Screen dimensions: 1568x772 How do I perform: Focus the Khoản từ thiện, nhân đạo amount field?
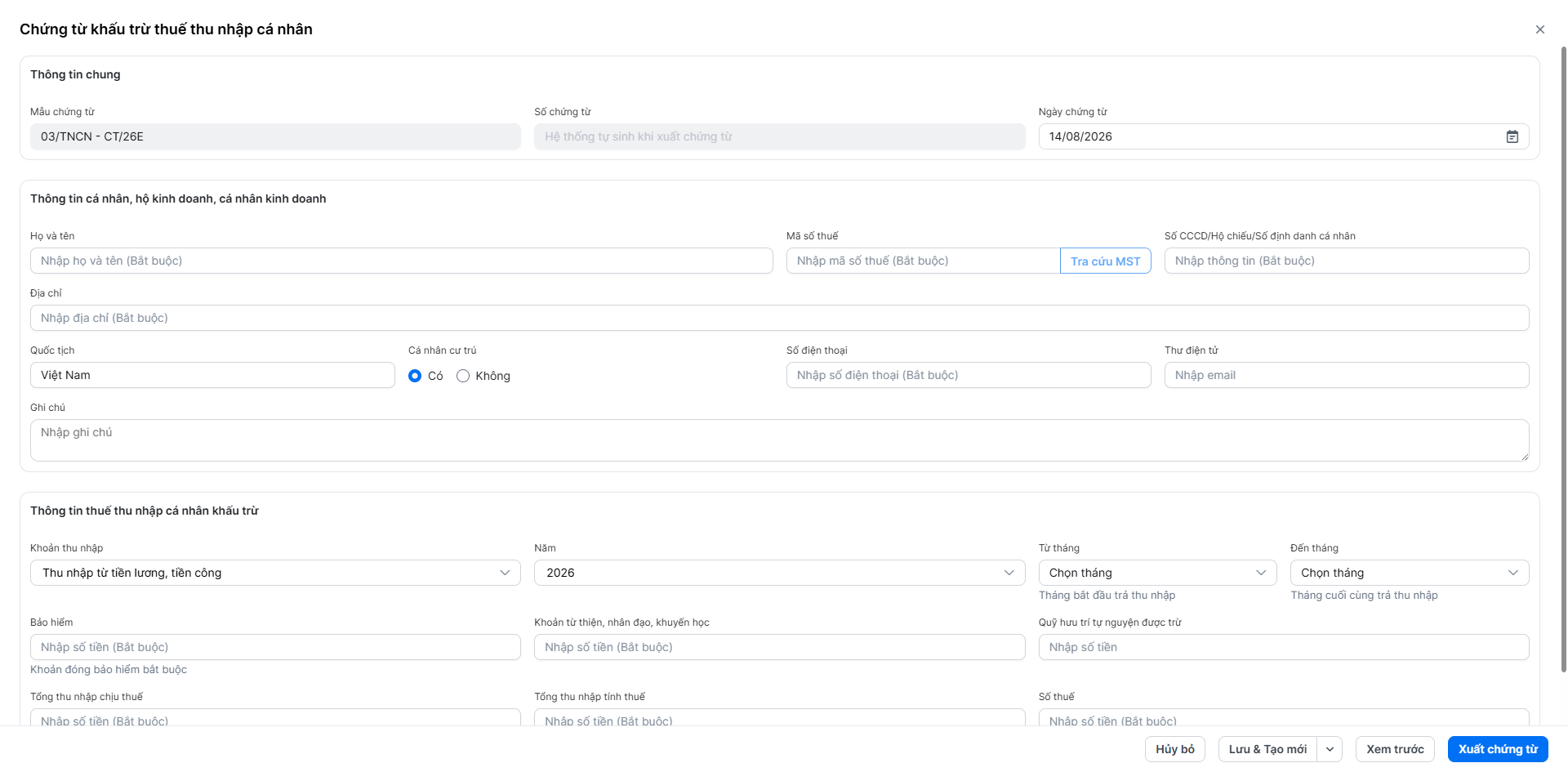[x=780, y=647]
